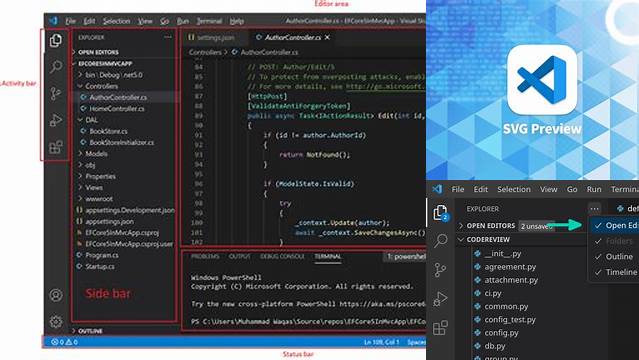Click Controllers in the editor breadcrumb
This screenshot has width=639, height=360.
click(205, 52)
